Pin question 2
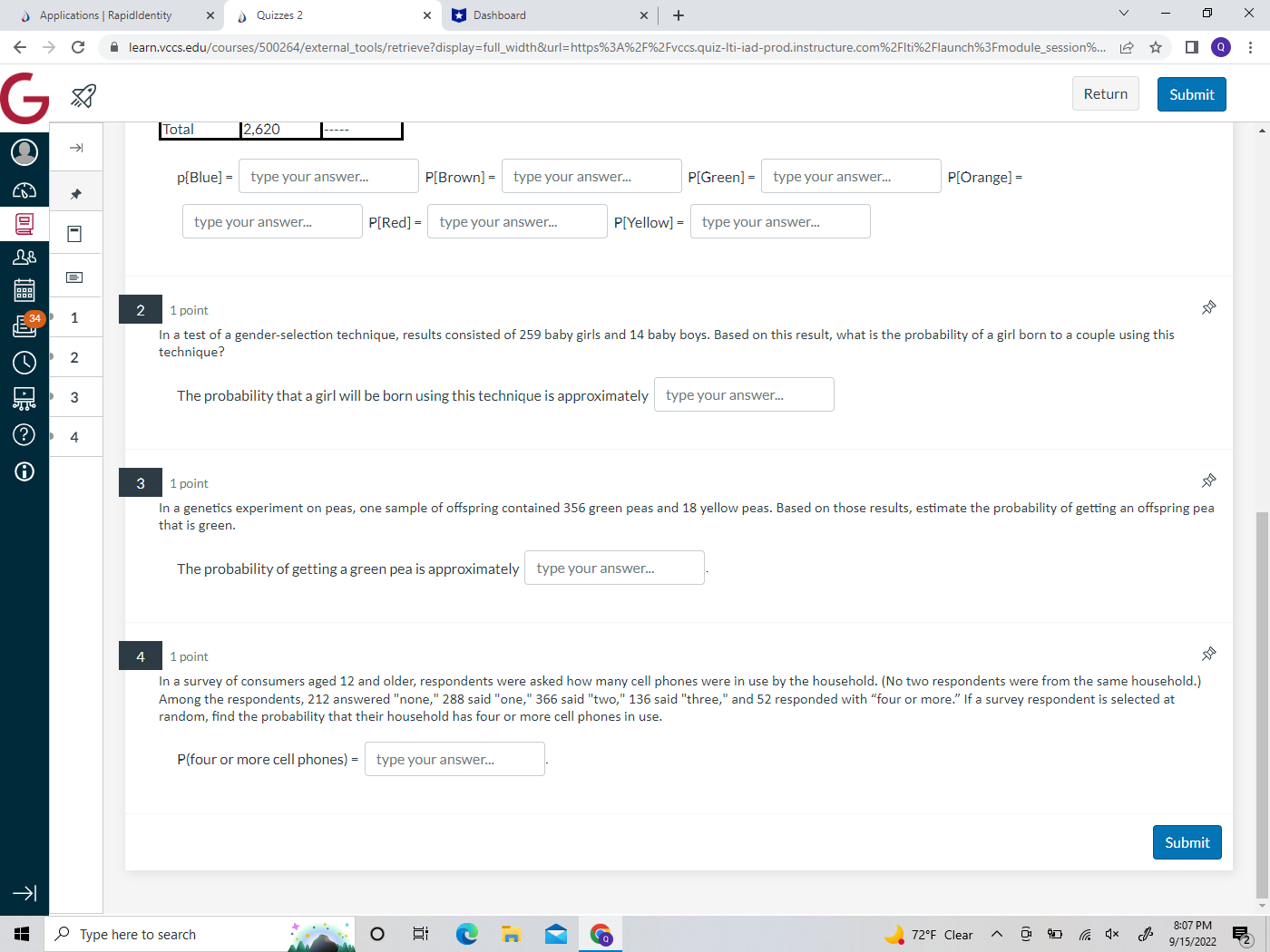Screen dimensions: 1270x952 click(1208, 308)
